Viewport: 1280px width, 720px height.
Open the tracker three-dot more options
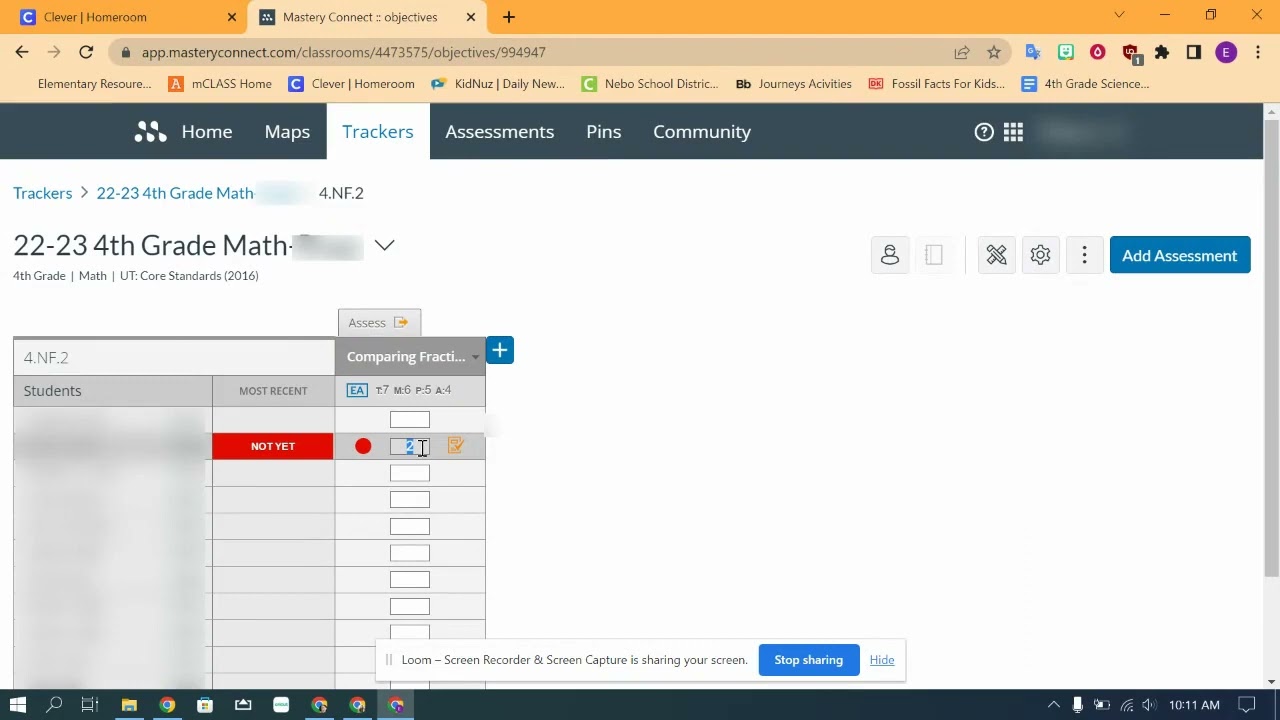click(x=1084, y=255)
